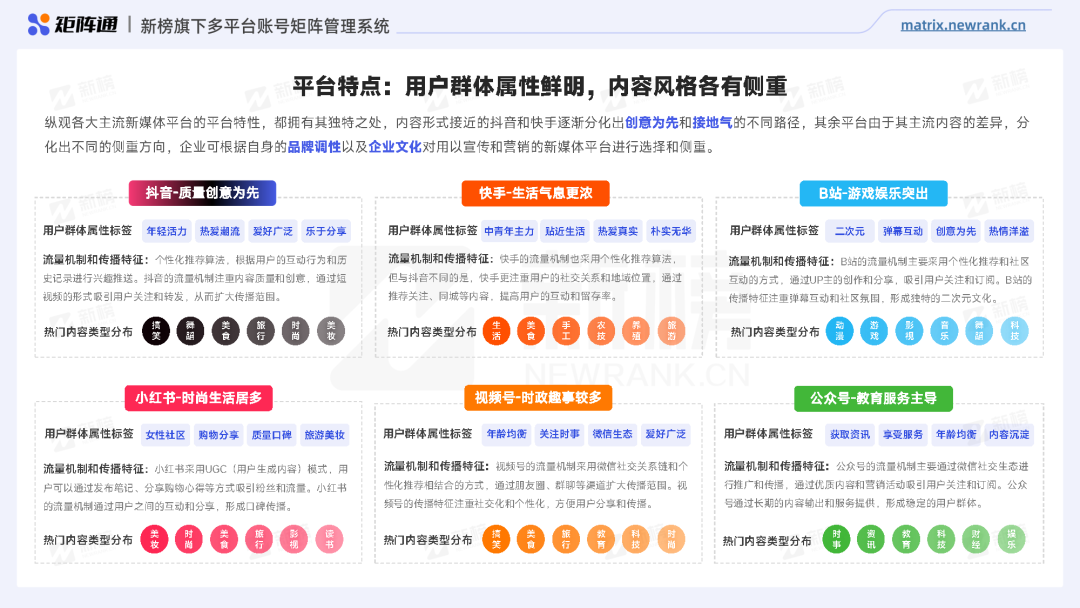Click the 时事 circle in the 公众号 card

[x=836, y=539]
